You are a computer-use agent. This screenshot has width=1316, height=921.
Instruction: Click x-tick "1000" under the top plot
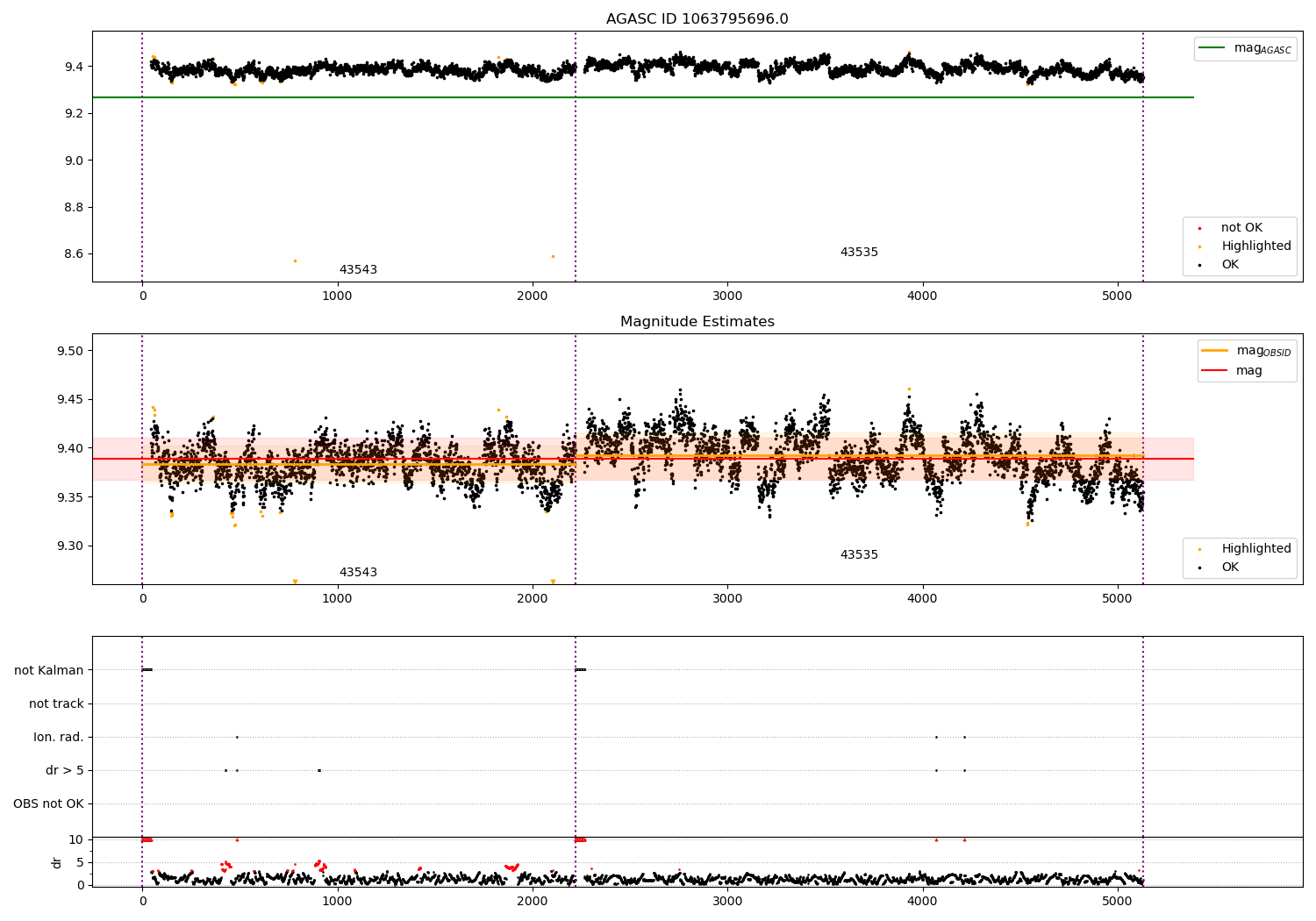pyautogui.click(x=338, y=296)
